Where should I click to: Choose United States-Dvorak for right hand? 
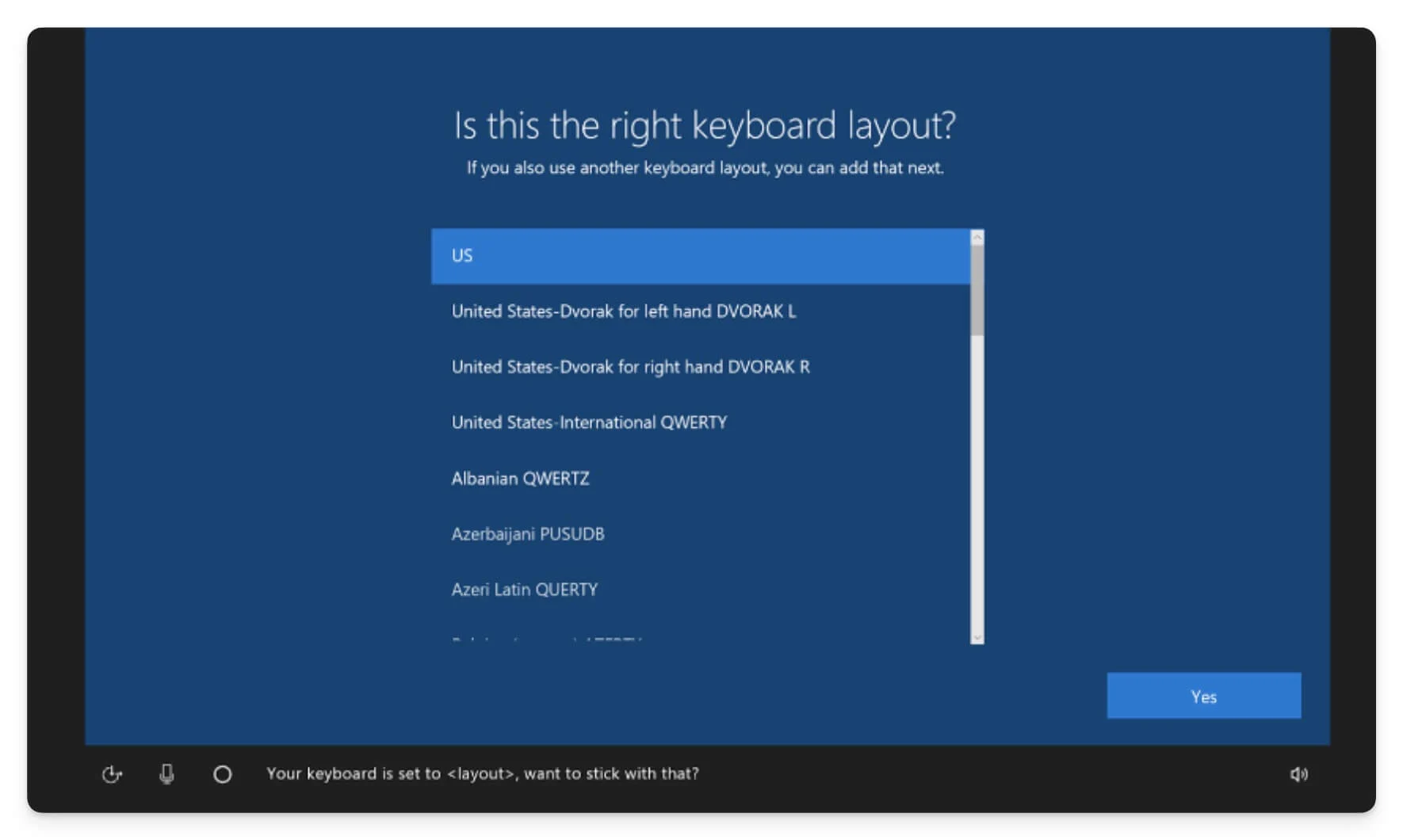click(x=701, y=367)
